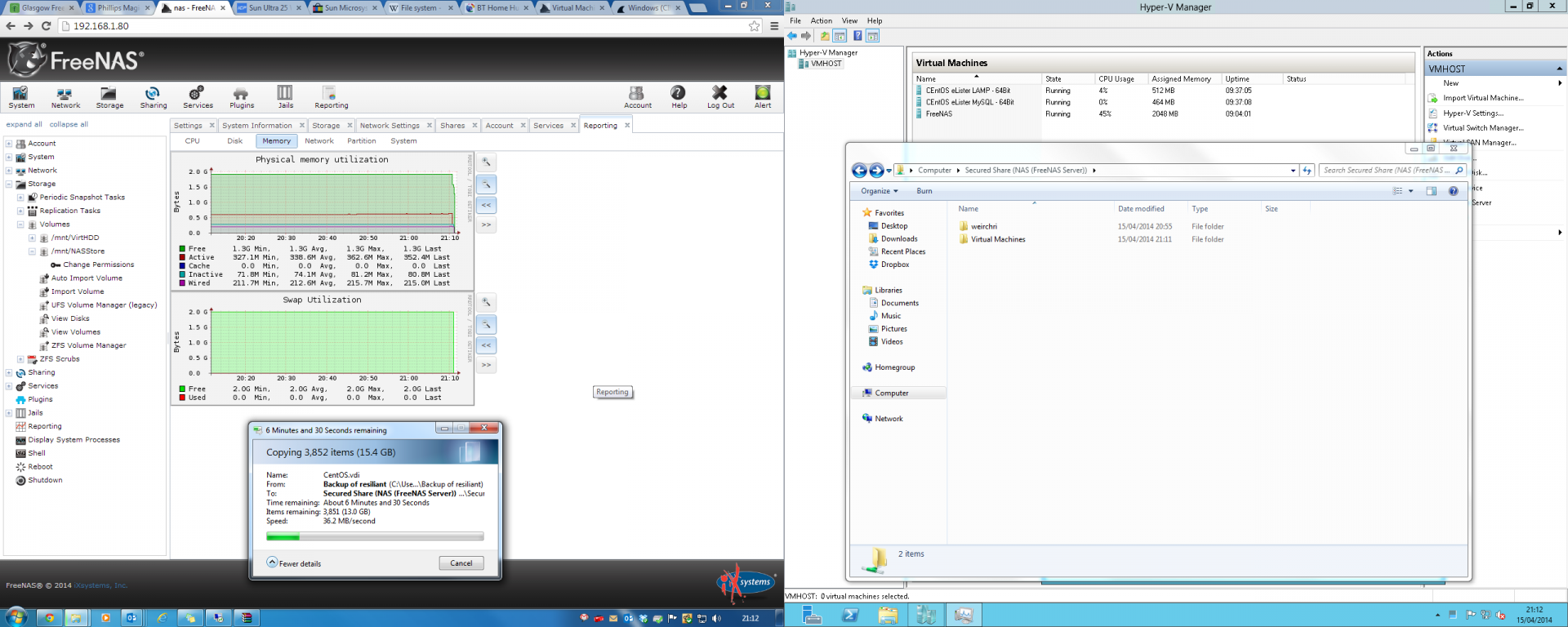Expand the ZFS Scrubs tree node
The width and height of the screenshot is (1568, 627).
point(20,359)
